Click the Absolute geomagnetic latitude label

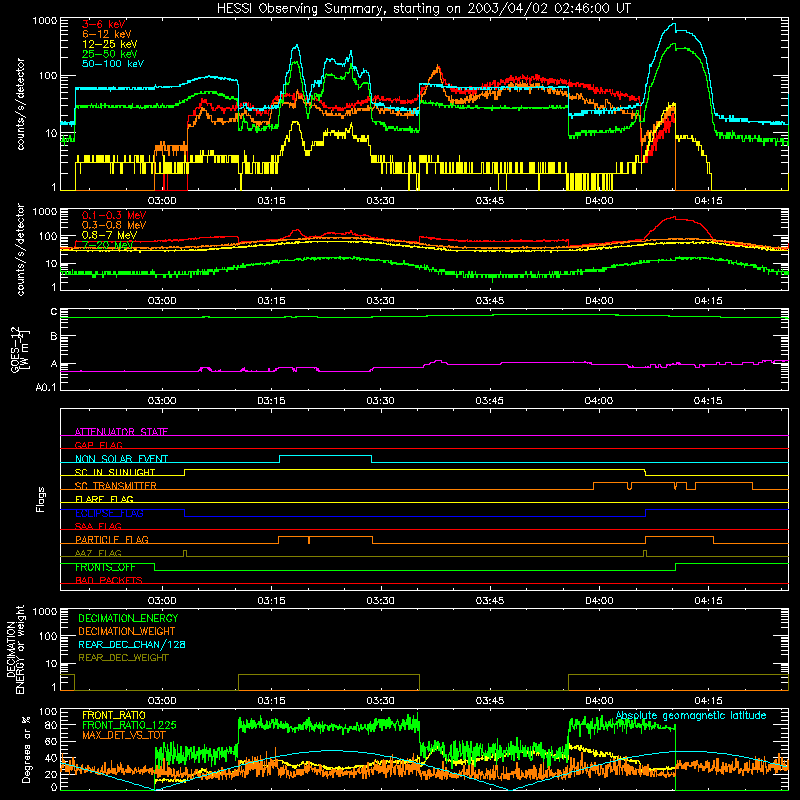tap(691, 716)
